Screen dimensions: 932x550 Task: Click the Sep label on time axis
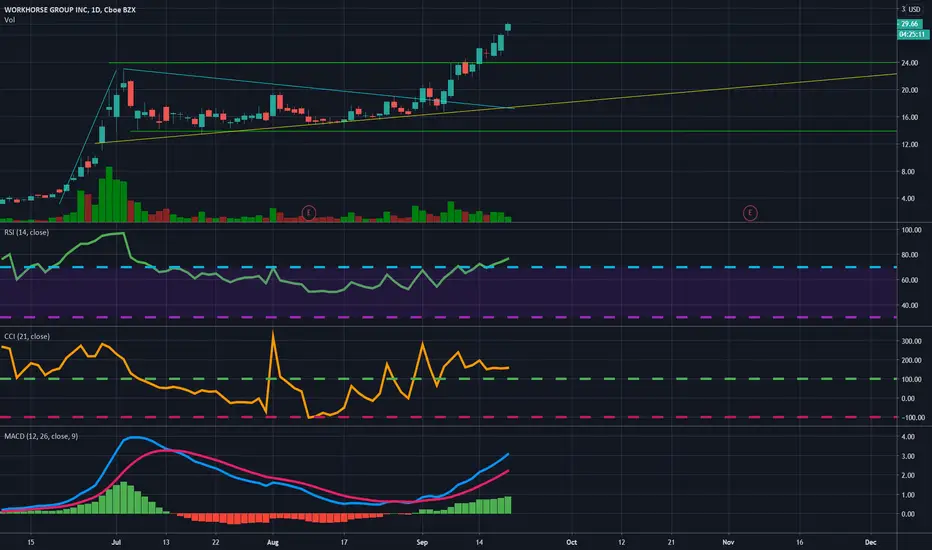(422, 542)
